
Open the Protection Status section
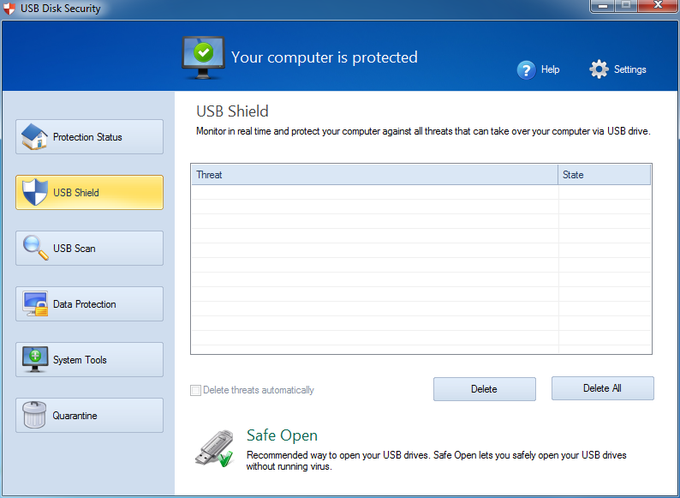(x=89, y=137)
